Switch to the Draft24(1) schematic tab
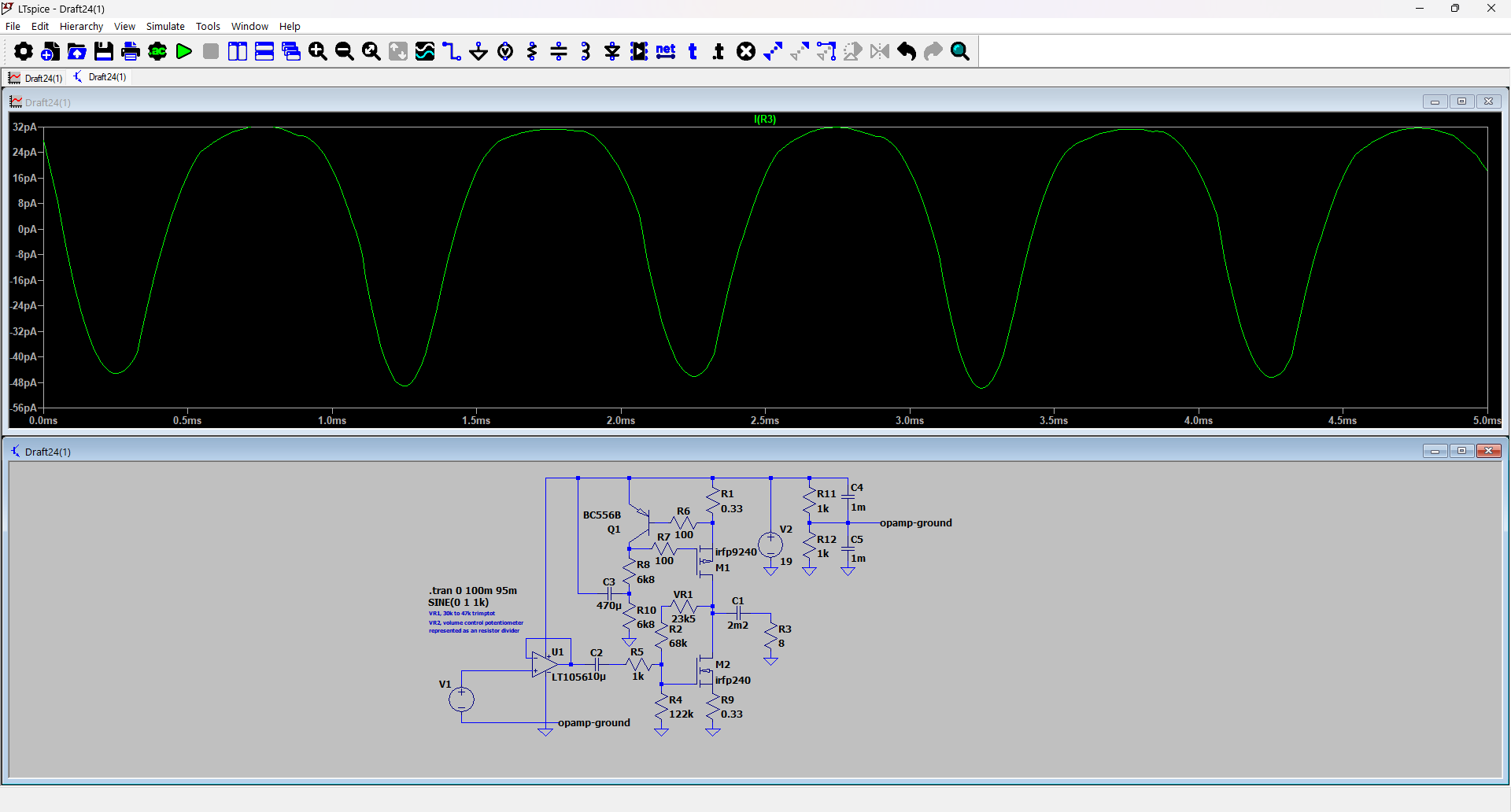Screen dimensions: 1511x812 tap(100, 77)
